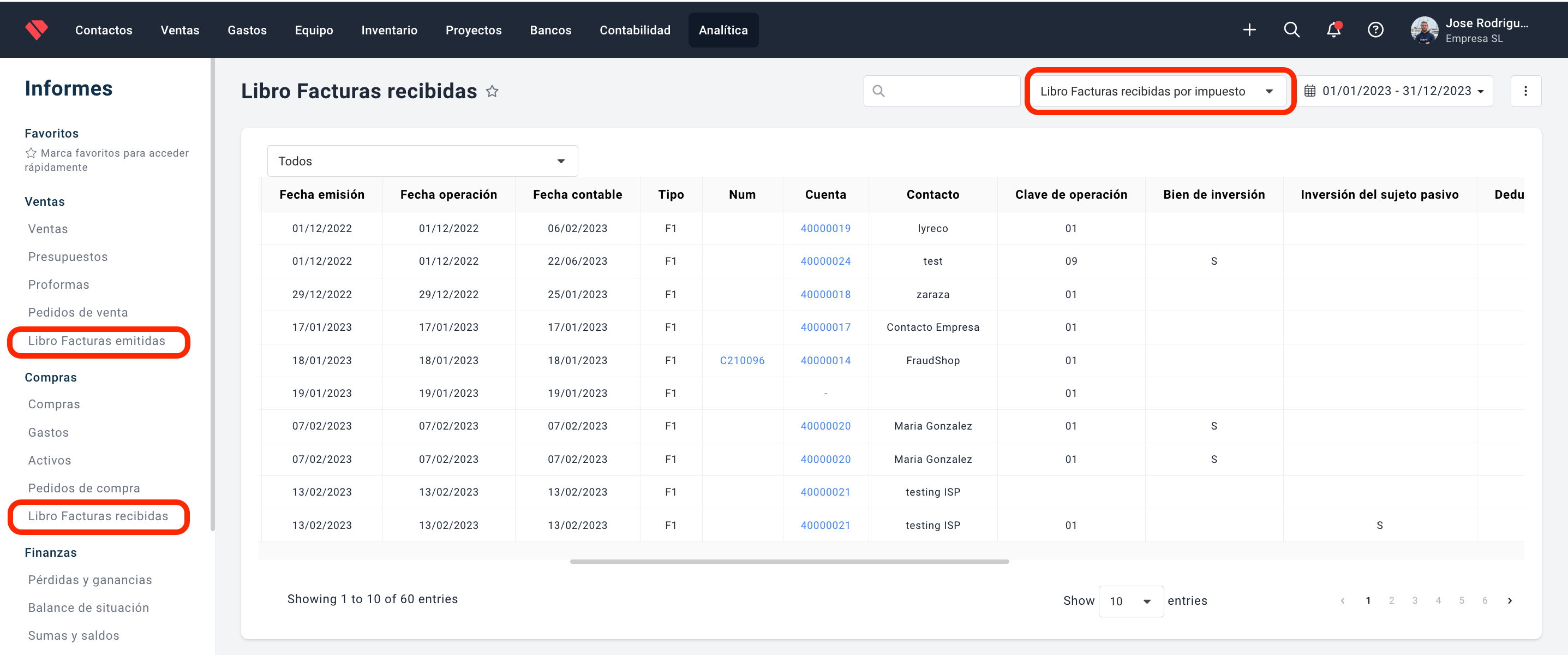Open the global search magnifier icon

(x=1291, y=30)
